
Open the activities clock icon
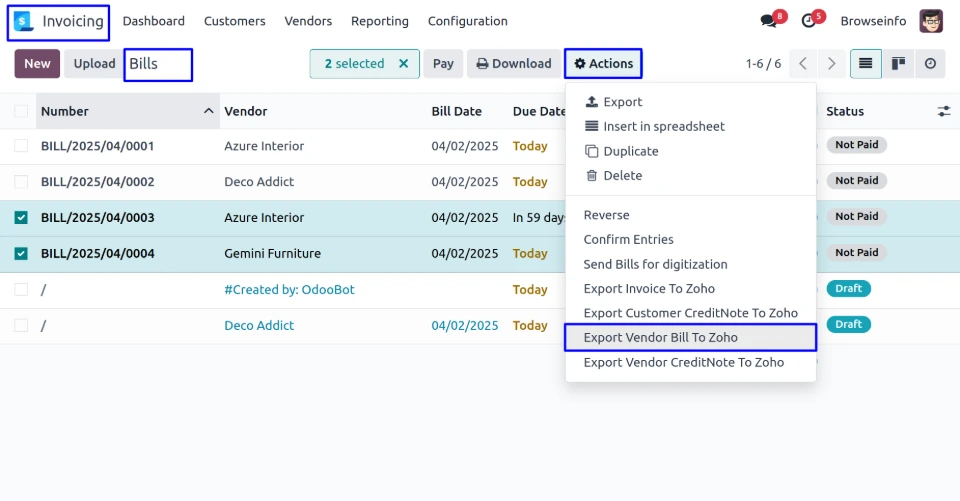pos(809,21)
